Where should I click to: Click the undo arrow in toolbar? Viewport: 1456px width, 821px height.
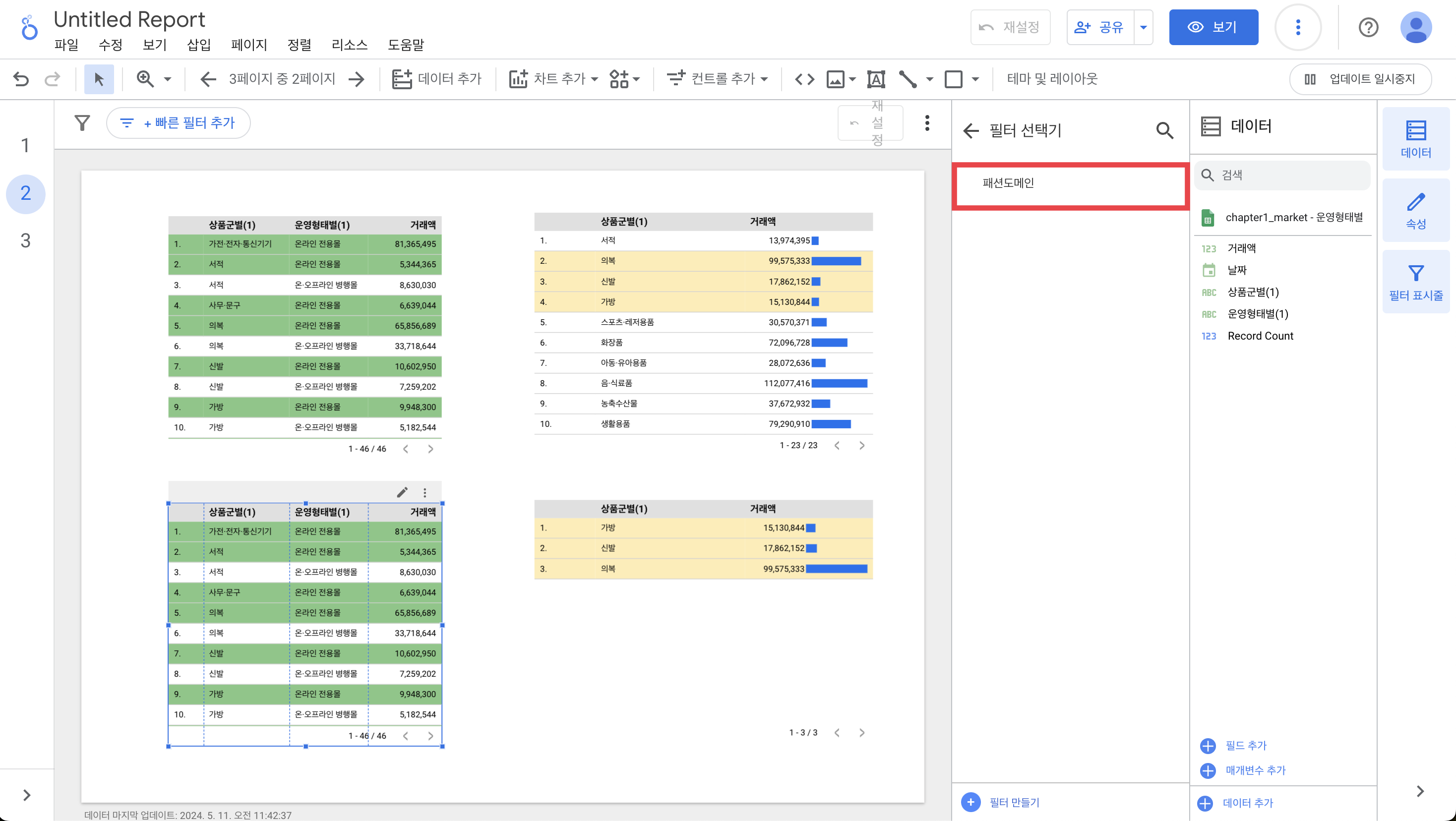point(21,79)
